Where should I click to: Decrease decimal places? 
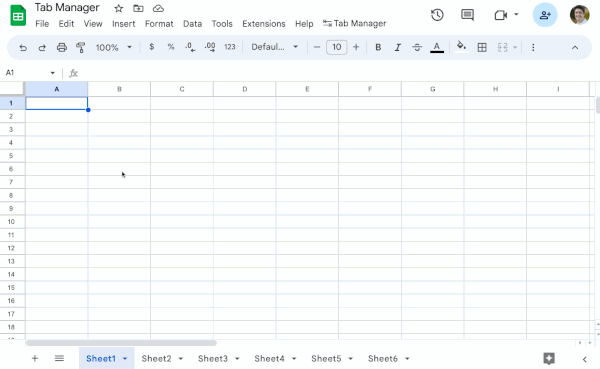tap(190, 47)
